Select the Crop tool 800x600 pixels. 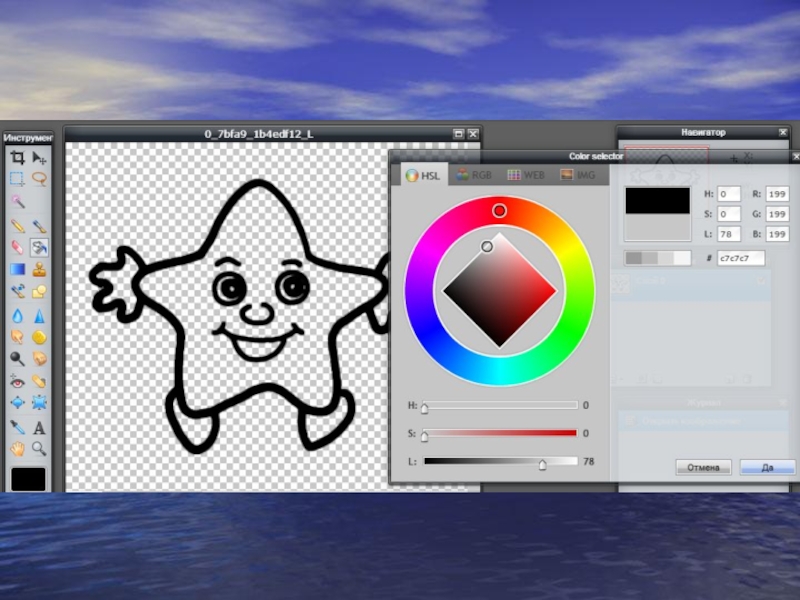click(x=17, y=158)
